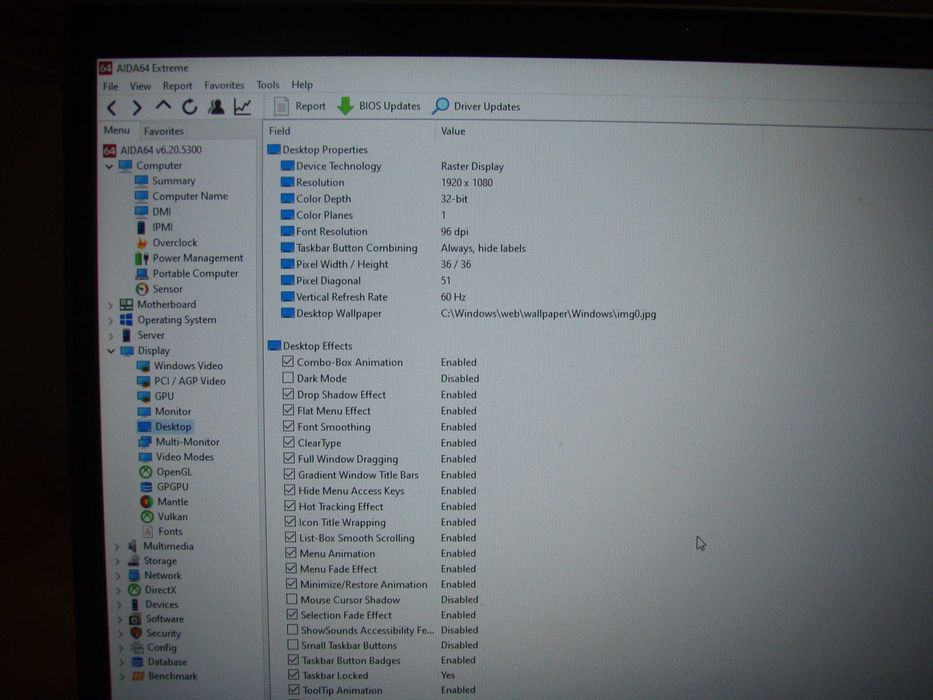Select the Desktop Wallpaper path value
This screenshot has width=933, height=700.
tap(548, 314)
